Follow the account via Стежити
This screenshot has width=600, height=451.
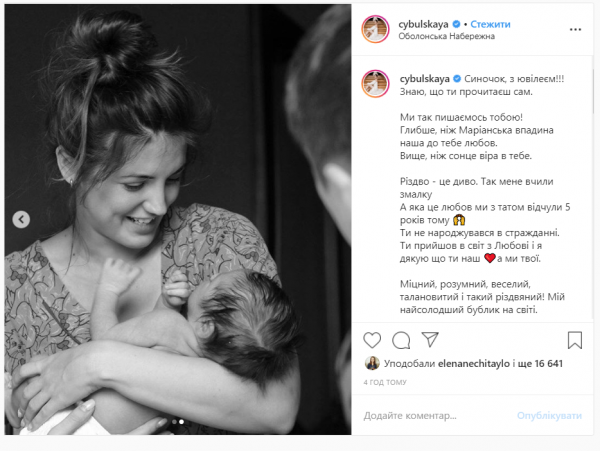coord(490,24)
